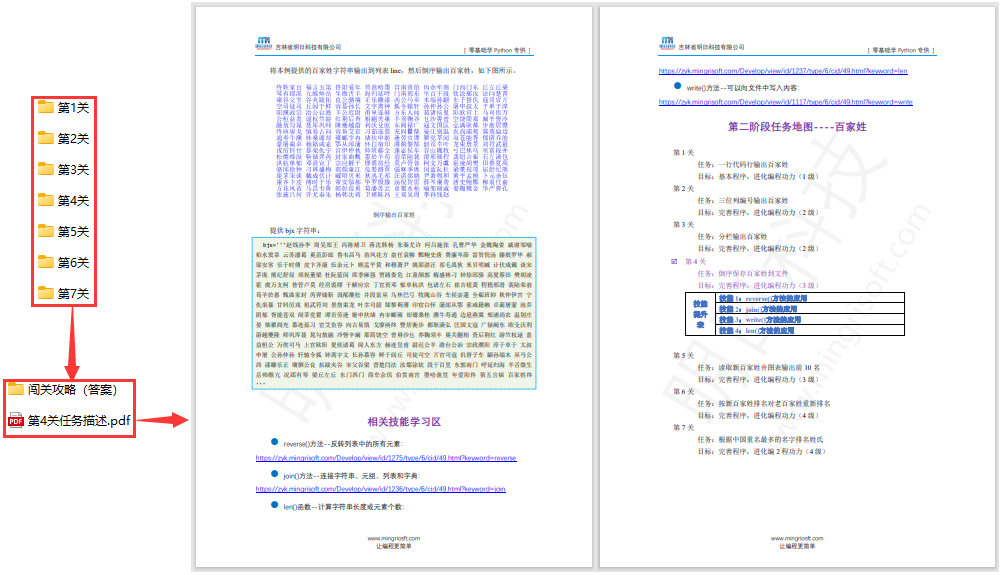Open the keyword=len hyperlink
1003x575 pixels.
pyautogui.click(x=783, y=71)
